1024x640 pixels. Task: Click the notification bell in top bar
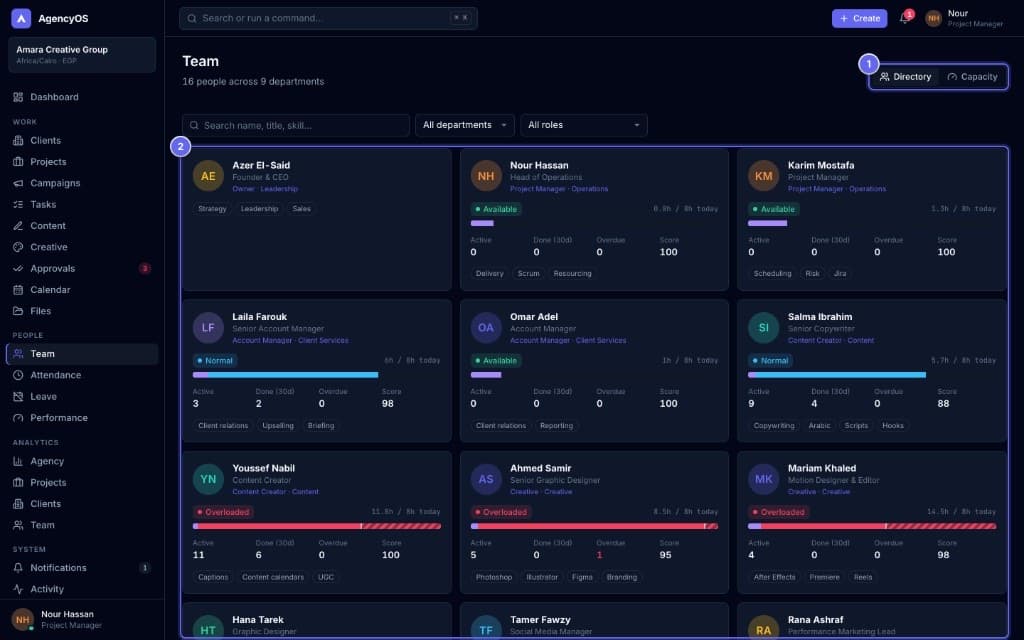point(904,18)
